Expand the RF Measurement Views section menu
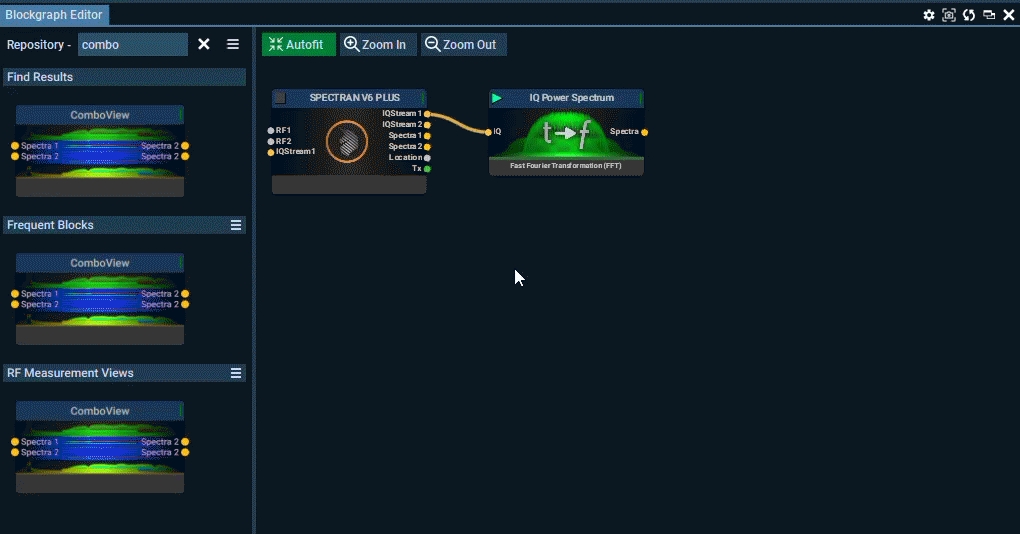 point(236,373)
